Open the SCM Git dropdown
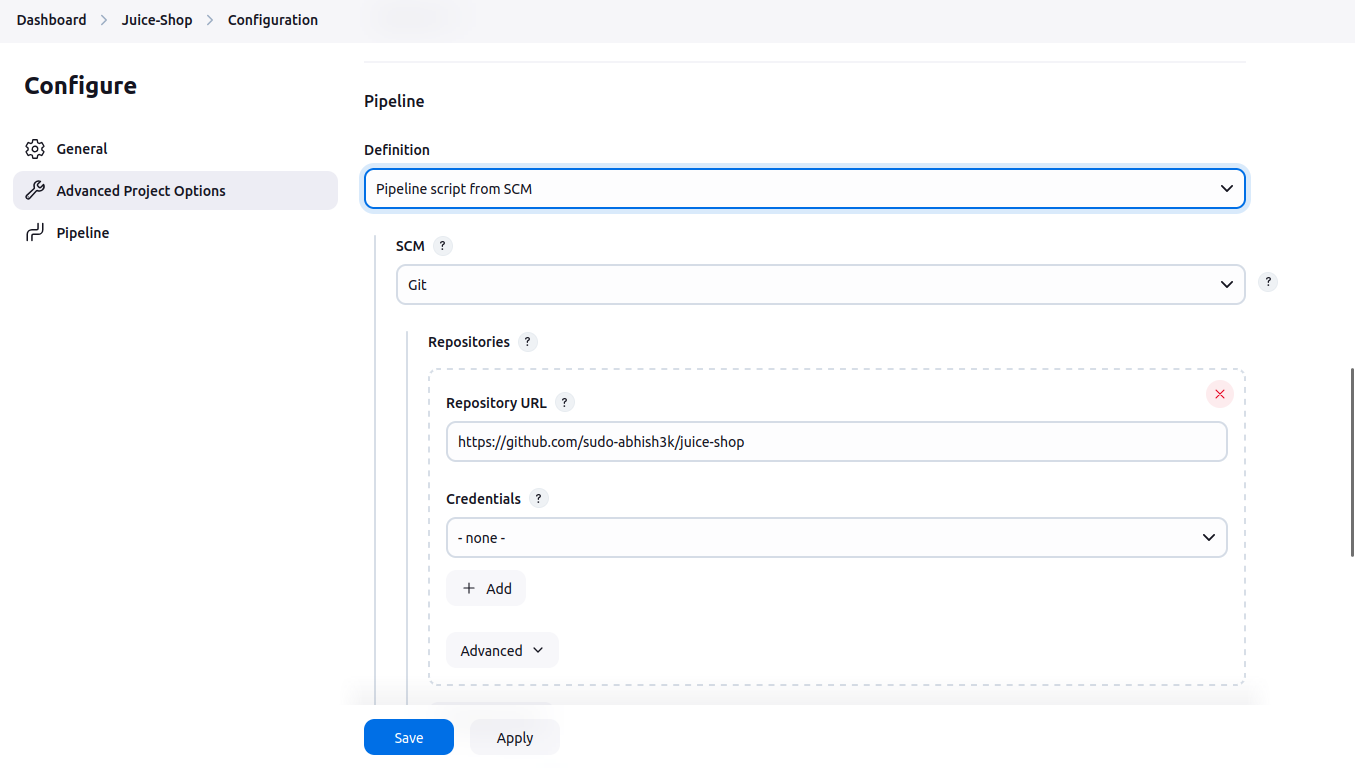 coord(821,285)
